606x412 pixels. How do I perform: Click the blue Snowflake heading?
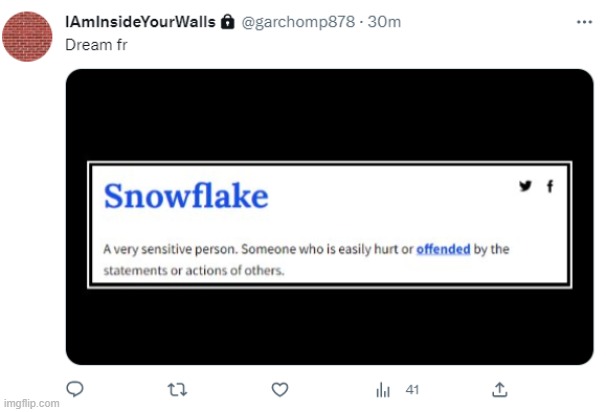point(186,196)
